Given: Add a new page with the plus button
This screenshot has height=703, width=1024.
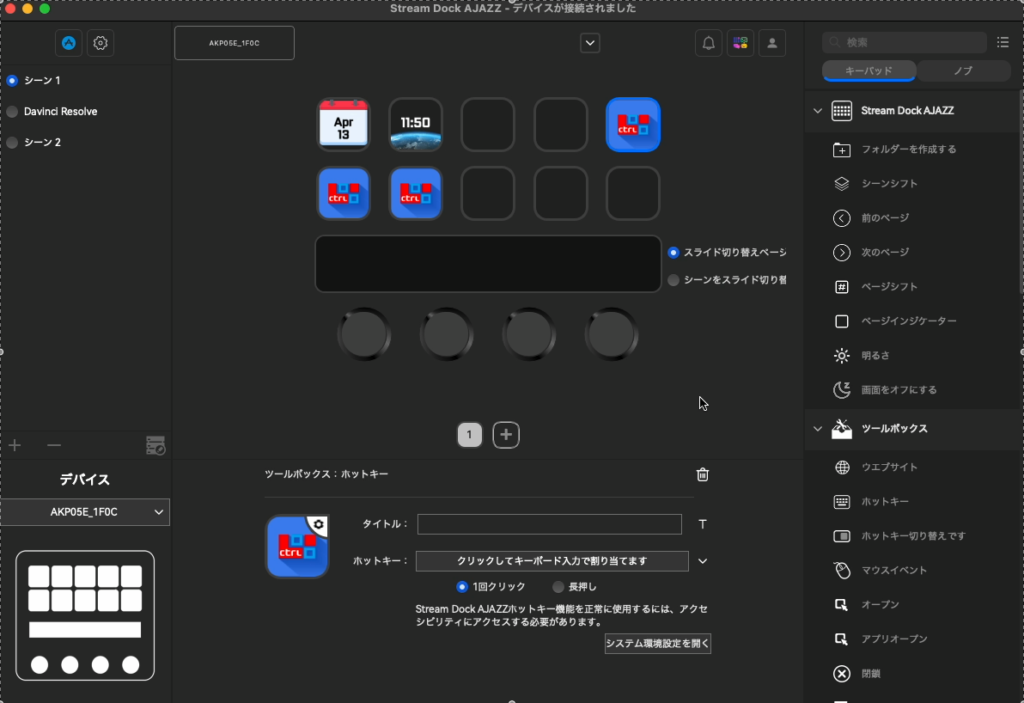Looking at the screenshot, I should point(505,434).
